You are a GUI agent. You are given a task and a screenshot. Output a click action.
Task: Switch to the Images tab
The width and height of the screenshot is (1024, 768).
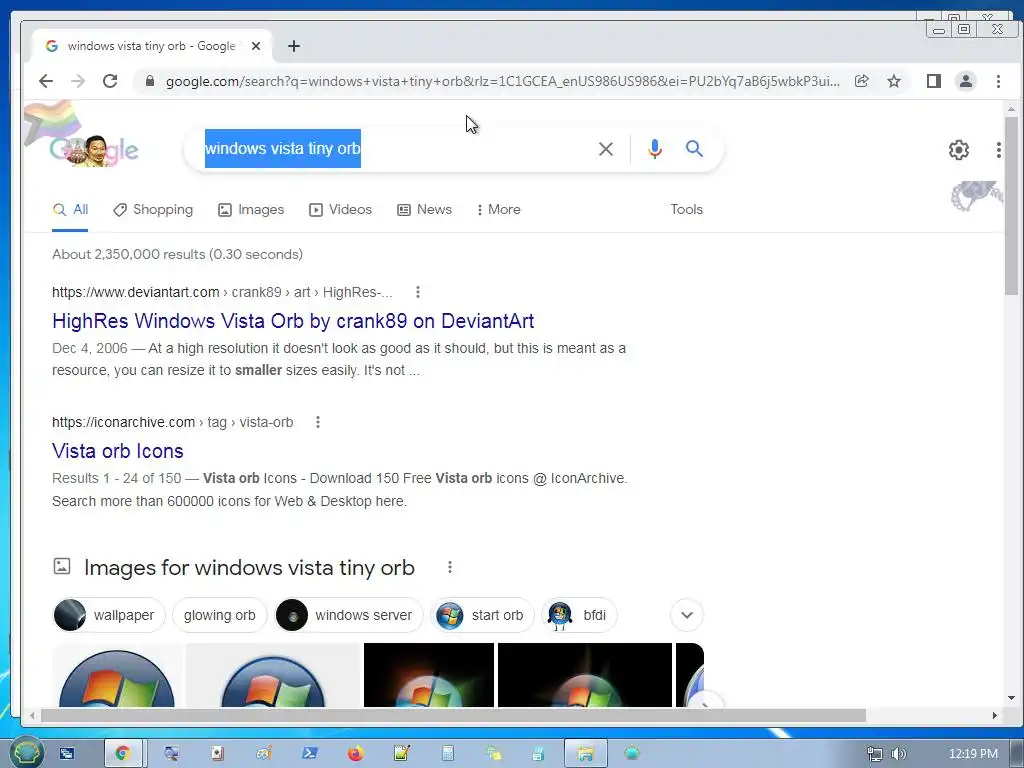[x=251, y=210]
